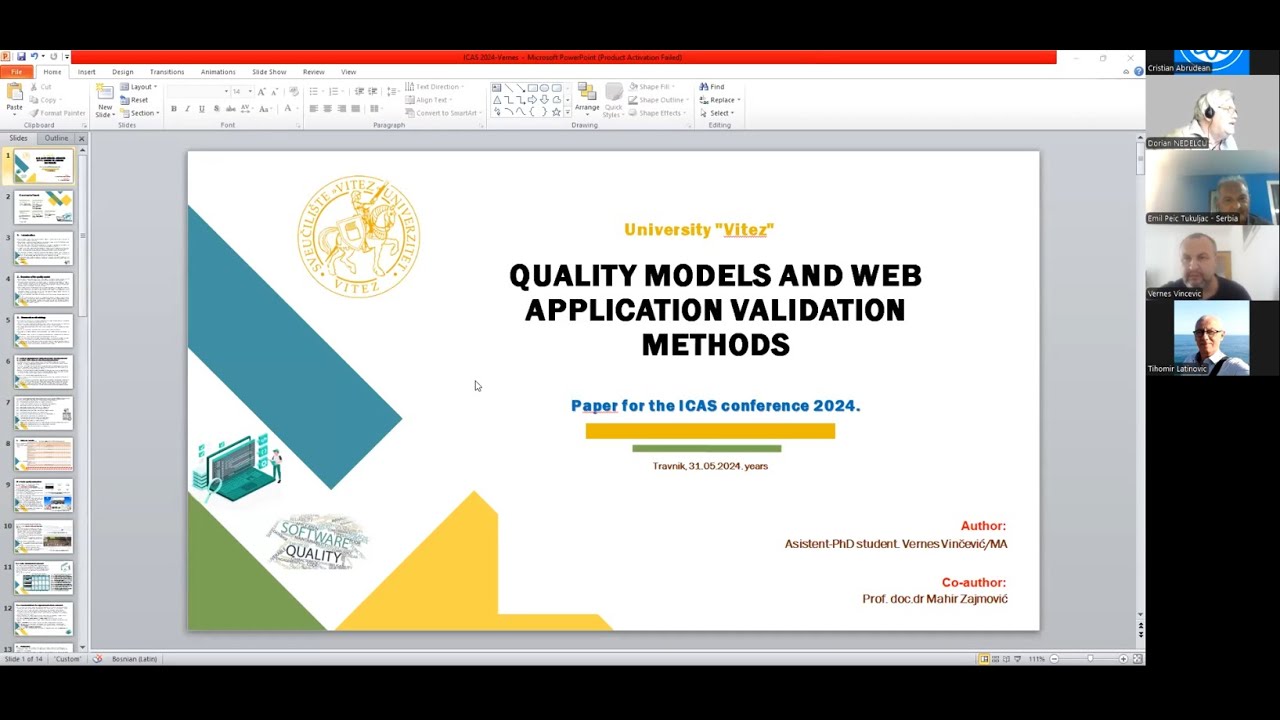Open the Transitions ribbon tab
This screenshot has height=720, width=1280.
pyautogui.click(x=167, y=72)
